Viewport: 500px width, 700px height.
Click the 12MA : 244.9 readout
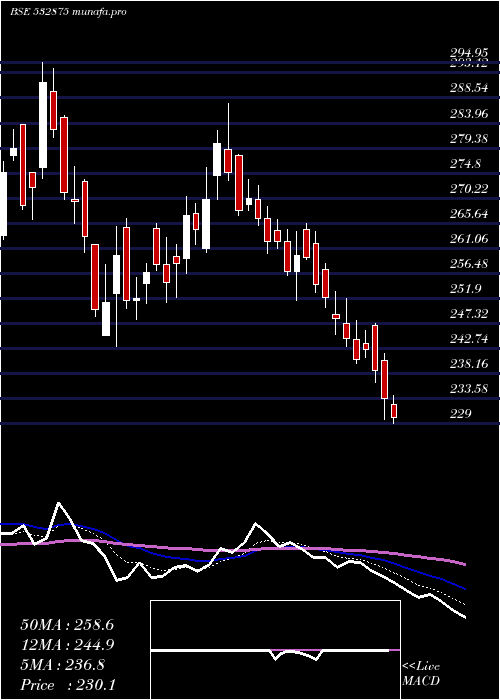pos(67,645)
